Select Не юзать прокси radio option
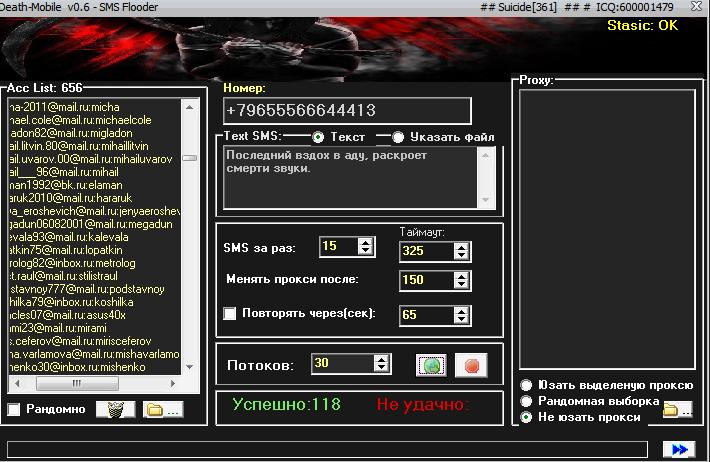This screenshot has height=462, width=710. tap(526, 417)
